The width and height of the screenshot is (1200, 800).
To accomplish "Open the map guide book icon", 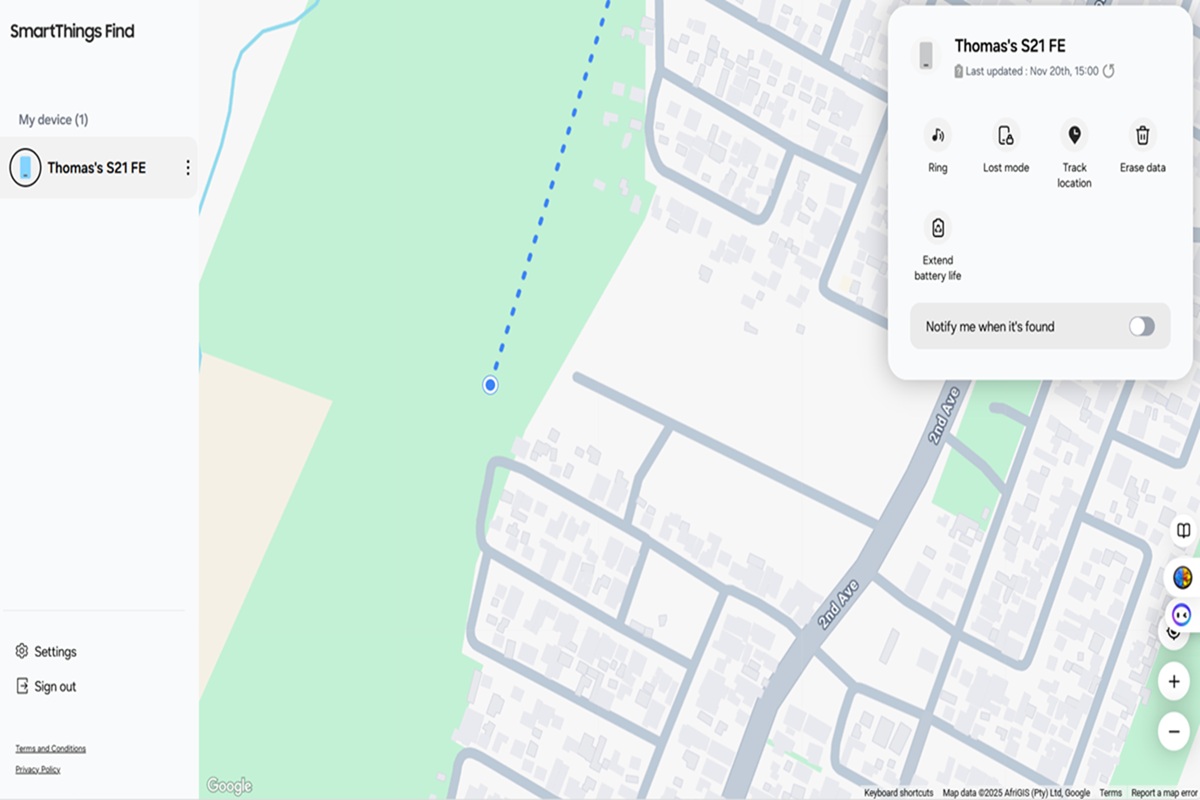I will click(1183, 530).
